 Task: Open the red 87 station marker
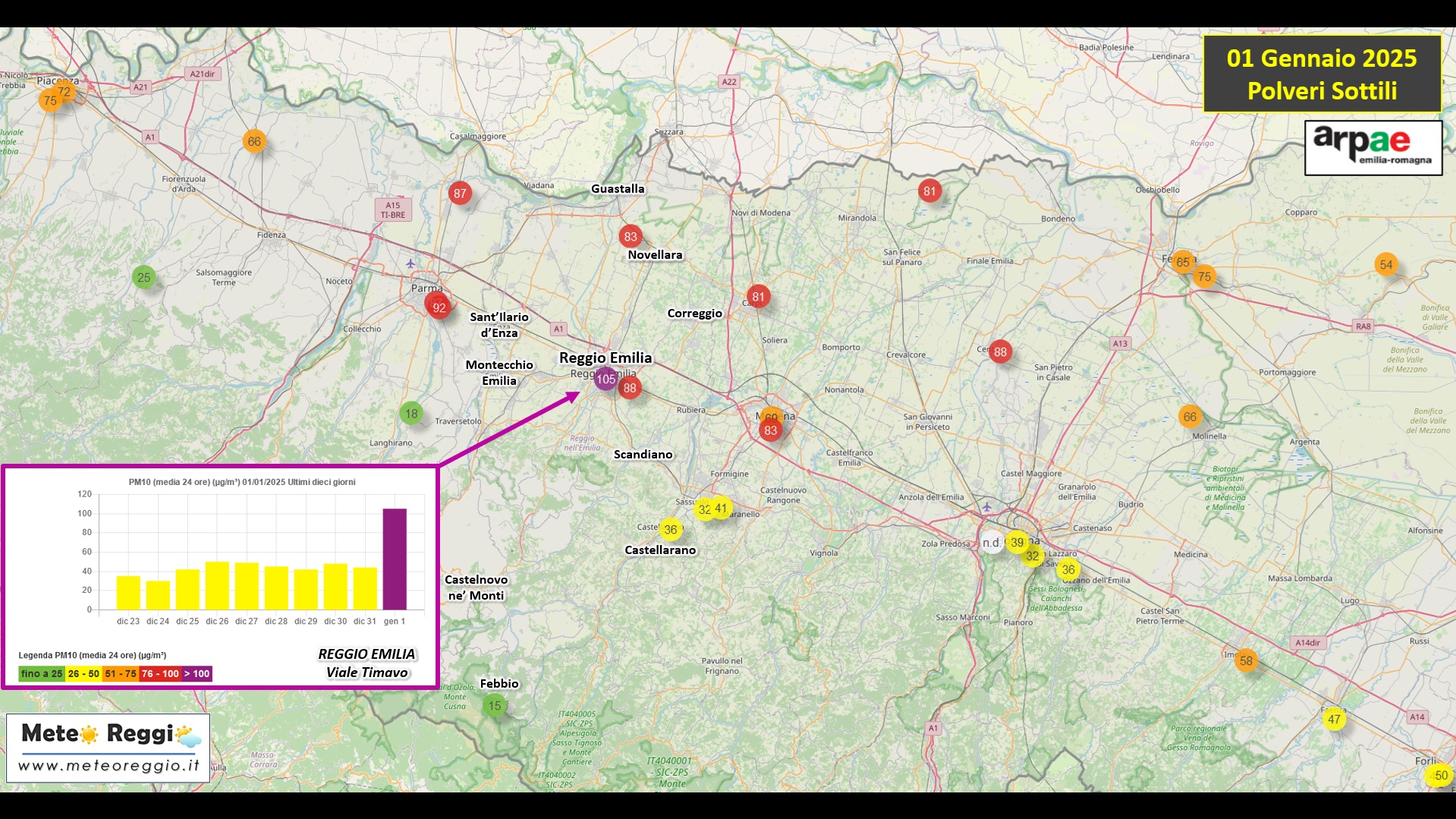tap(460, 194)
